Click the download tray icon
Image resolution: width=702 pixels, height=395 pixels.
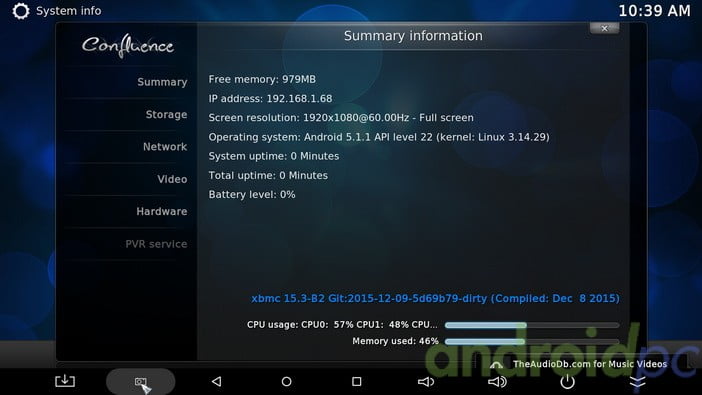(65, 381)
